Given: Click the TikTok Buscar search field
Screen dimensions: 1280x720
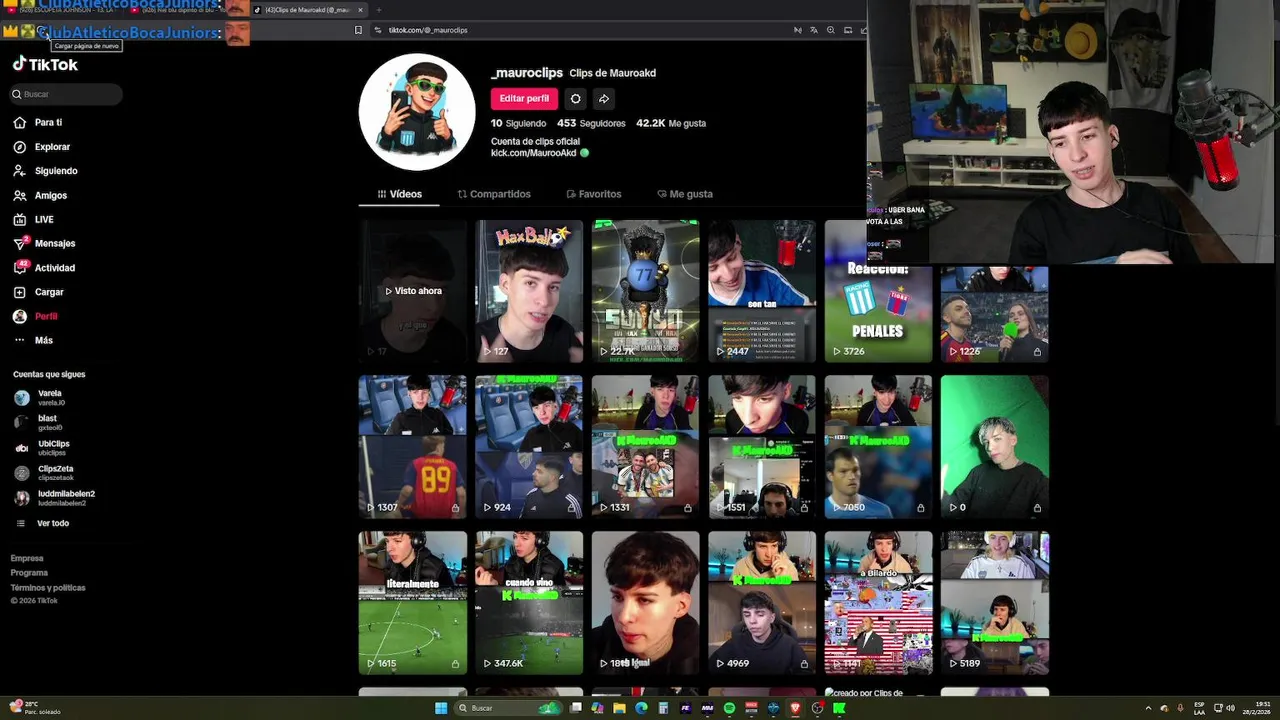Looking at the screenshot, I should click(66, 94).
